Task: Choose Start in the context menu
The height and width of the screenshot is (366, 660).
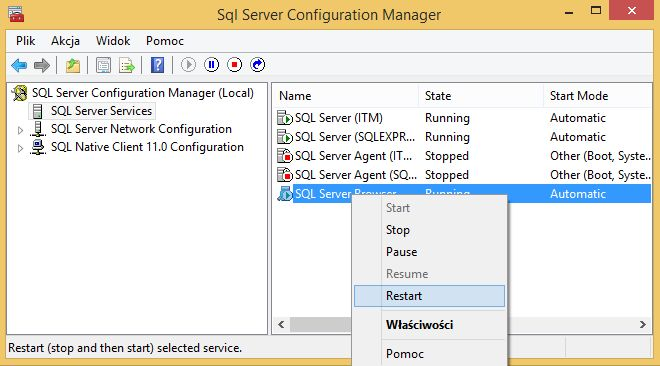Action: pyautogui.click(x=429, y=208)
